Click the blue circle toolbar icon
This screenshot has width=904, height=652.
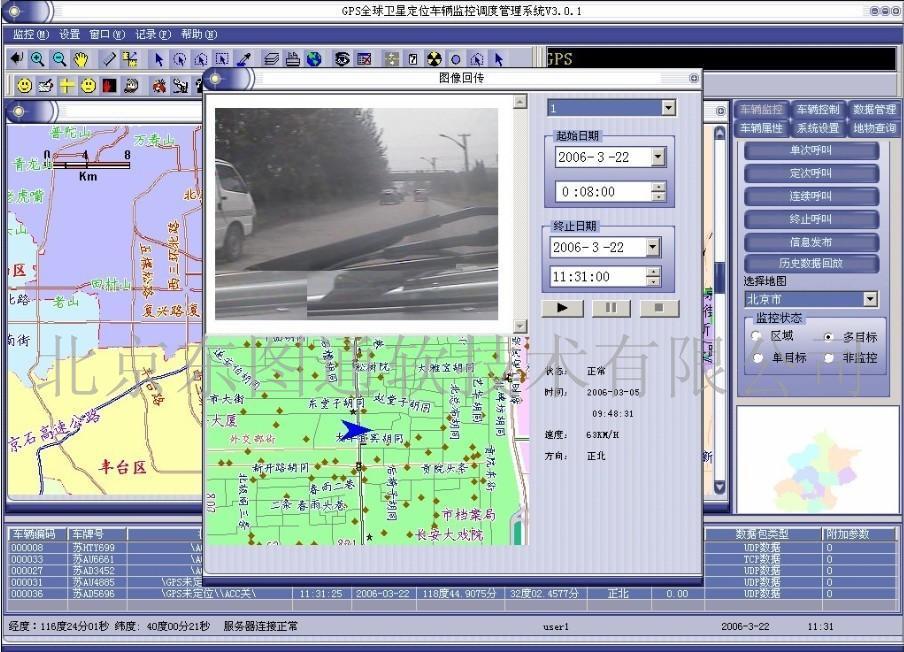tap(455, 59)
